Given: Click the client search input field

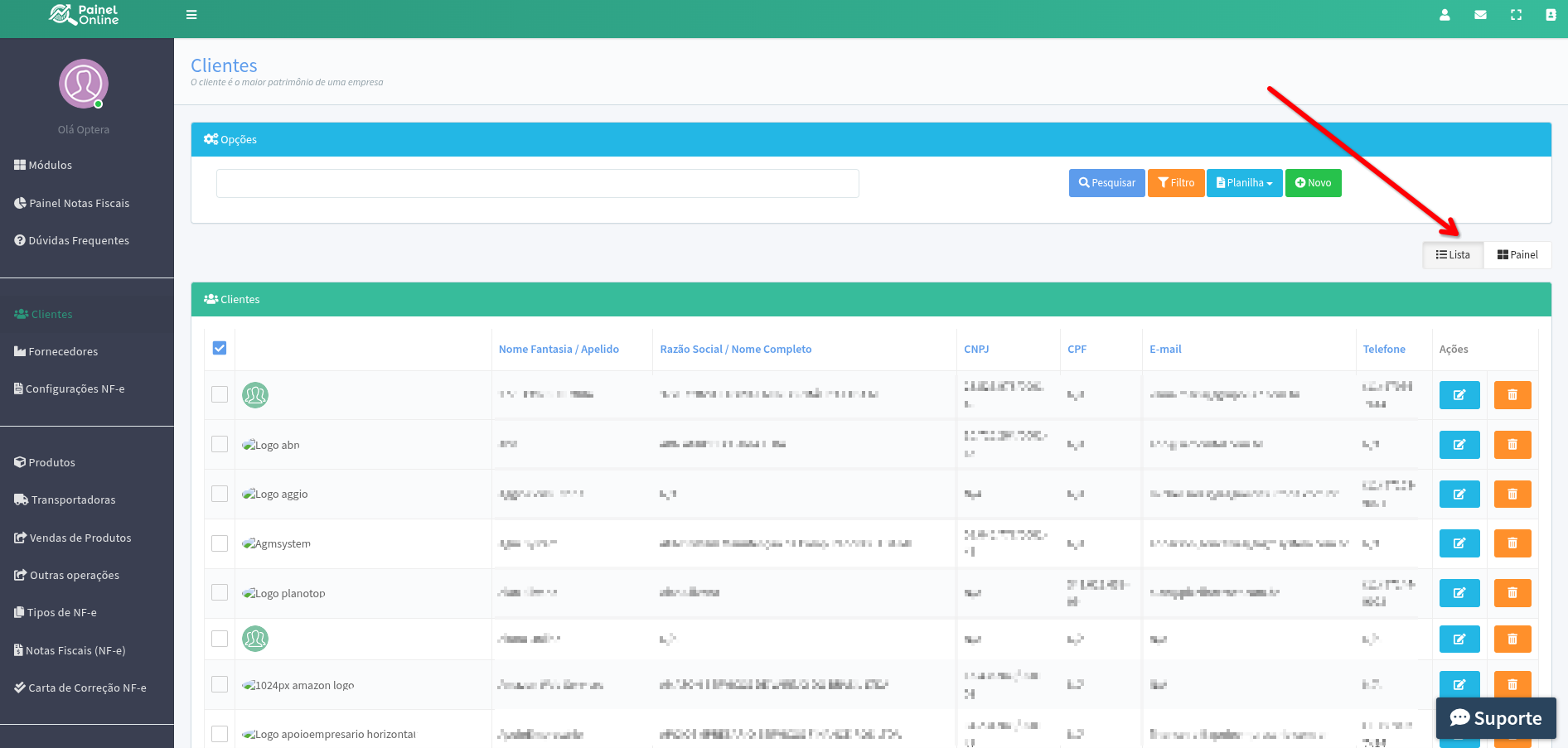Looking at the screenshot, I should click(537, 184).
